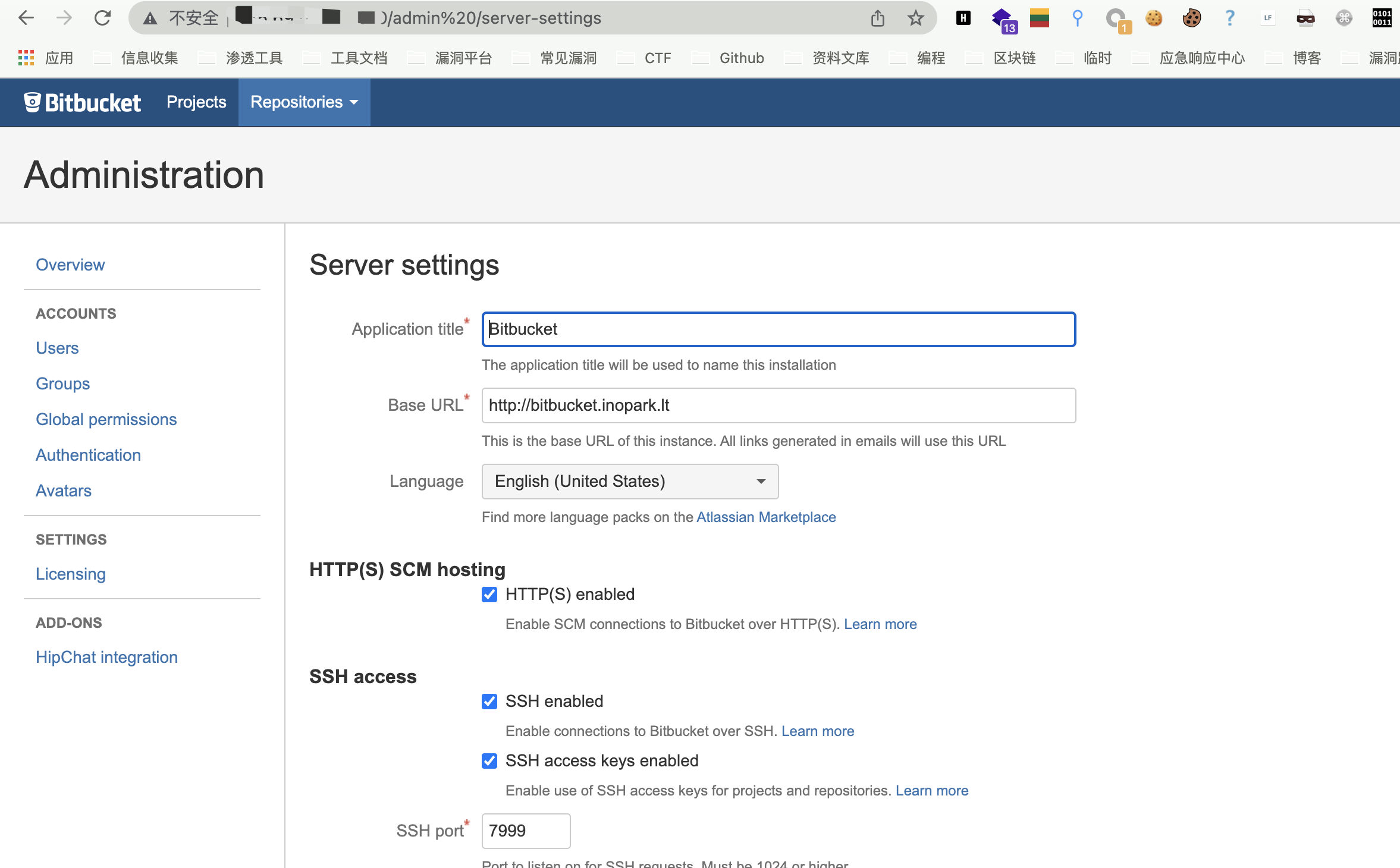The image size is (1400, 868).
Task: Open the Licensing settings page
Action: point(71,574)
